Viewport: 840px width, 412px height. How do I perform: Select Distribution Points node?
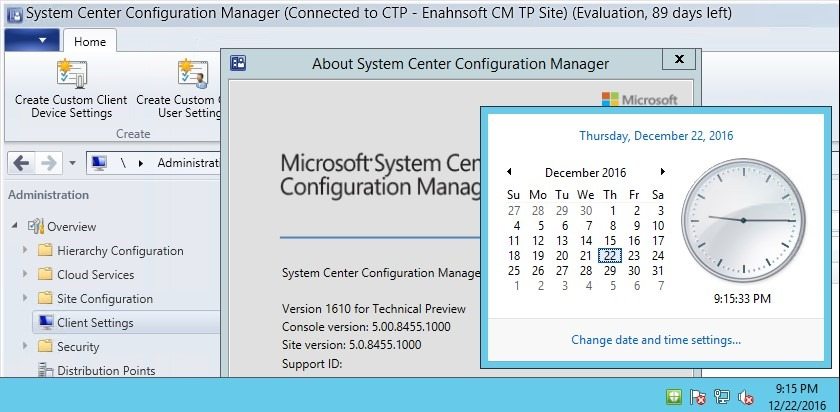[106, 370]
